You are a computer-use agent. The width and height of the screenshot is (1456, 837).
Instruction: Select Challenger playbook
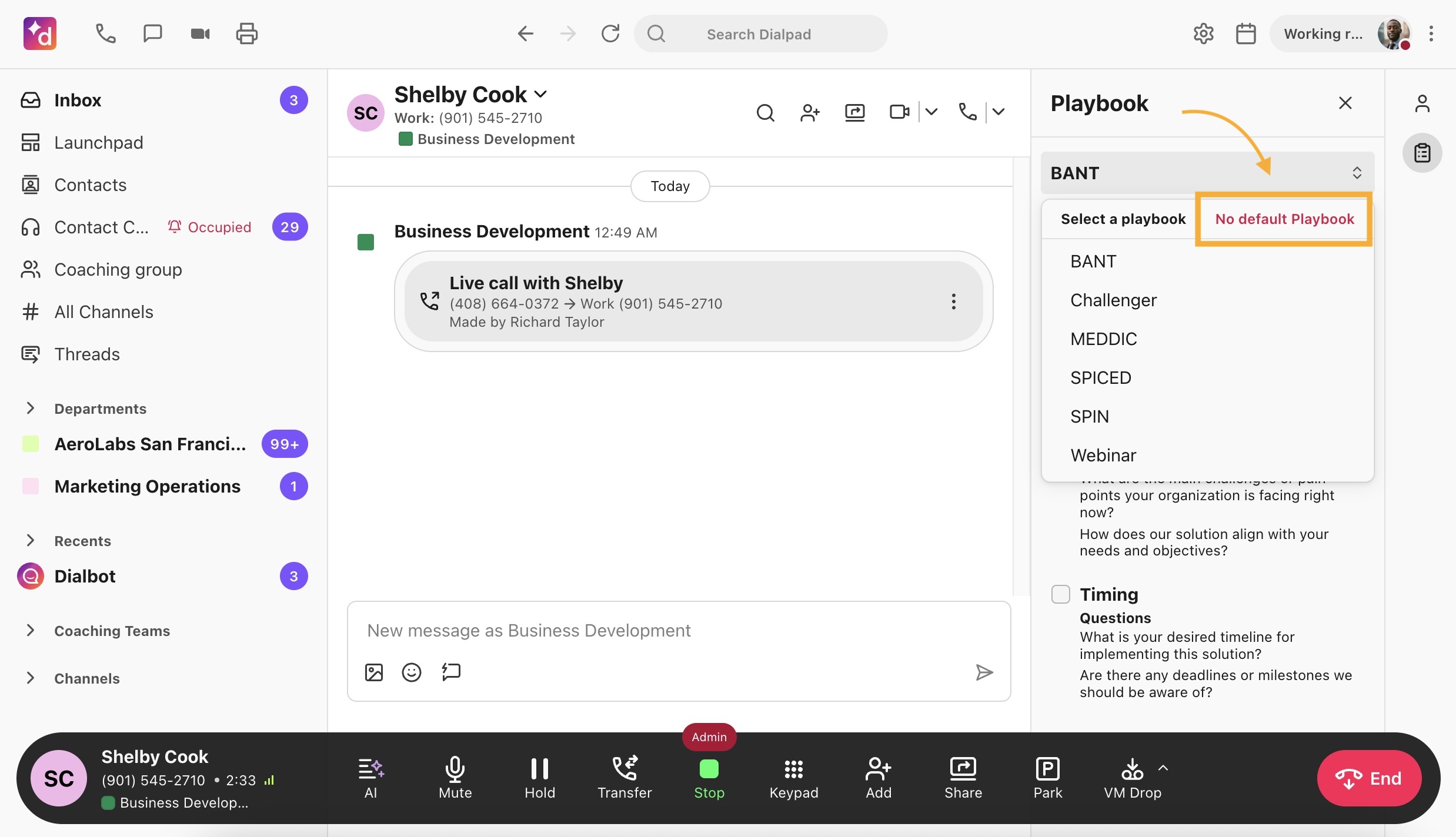(x=1207, y=300)
